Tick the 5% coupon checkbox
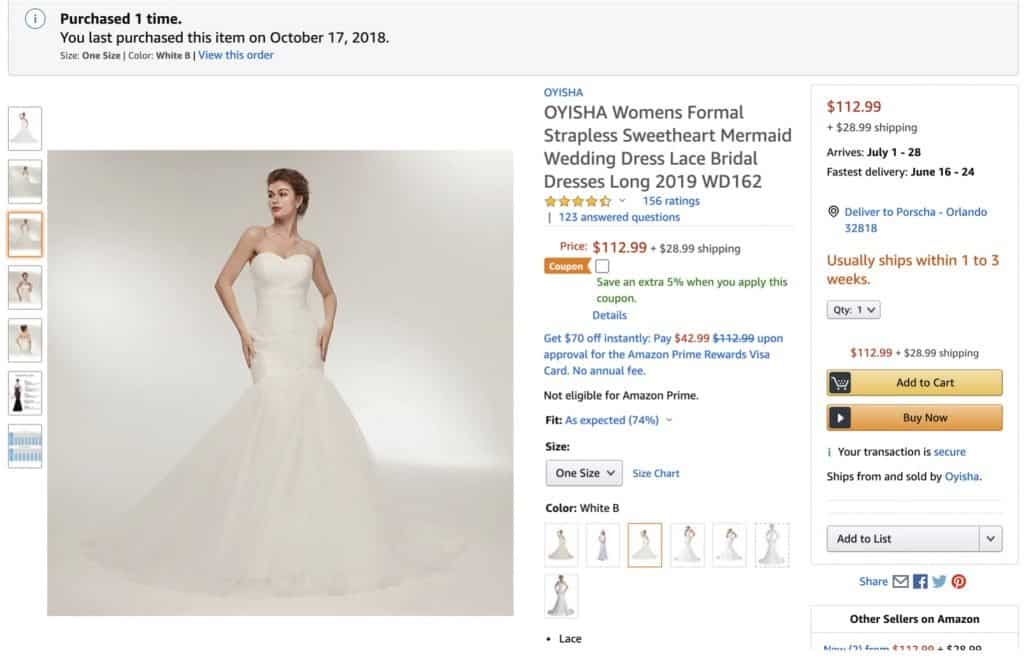The height and width of the screenshot is (663, 1024). [602, 266]
